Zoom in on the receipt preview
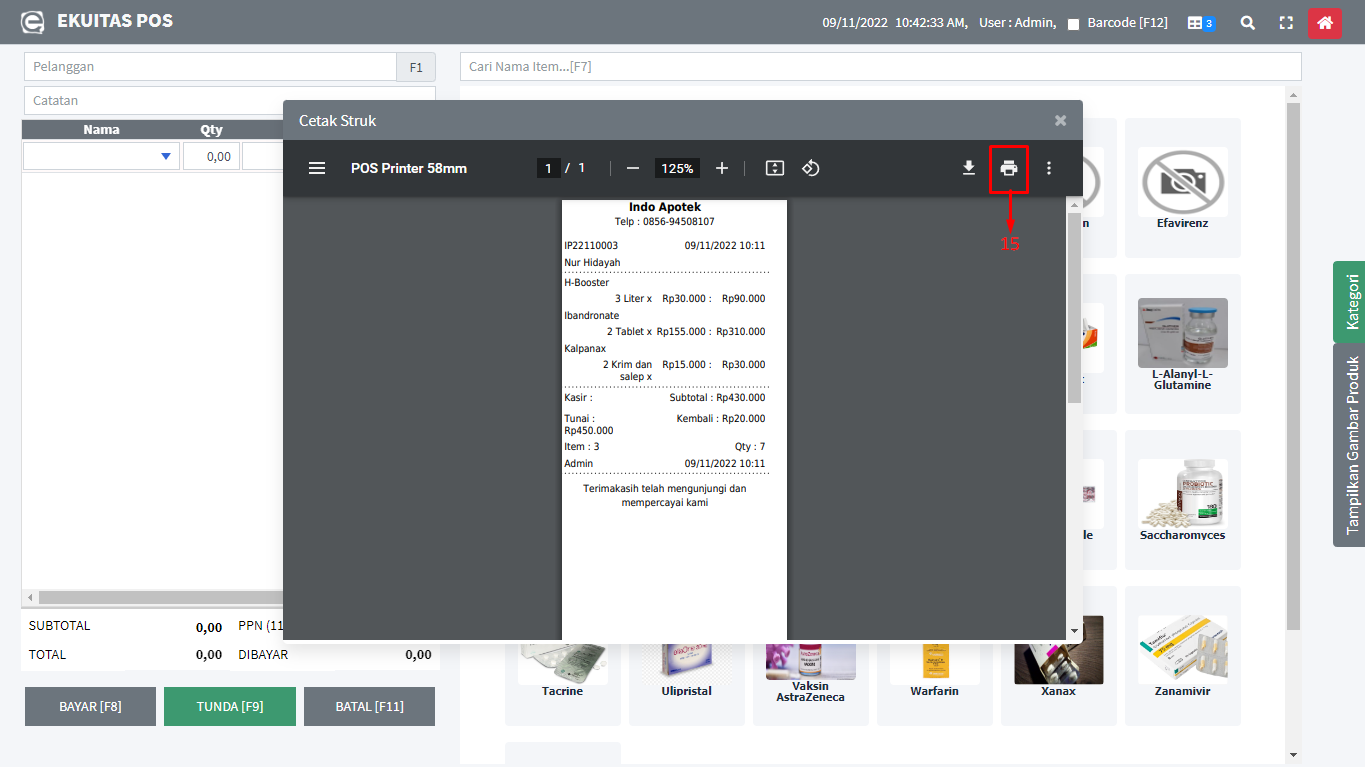Image resolution: width=1365 pixels, height=767 pixels. point(722,168)
